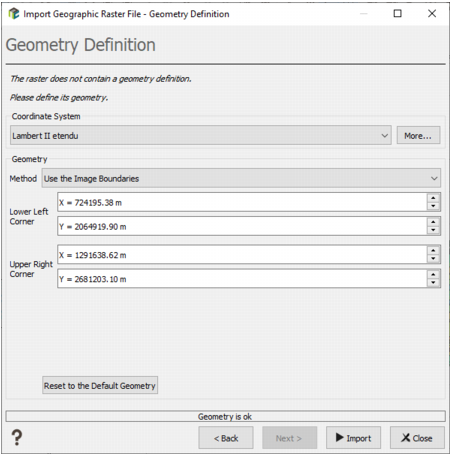Increase Lower Left X value with up arrow

click(x=433, y=198)
